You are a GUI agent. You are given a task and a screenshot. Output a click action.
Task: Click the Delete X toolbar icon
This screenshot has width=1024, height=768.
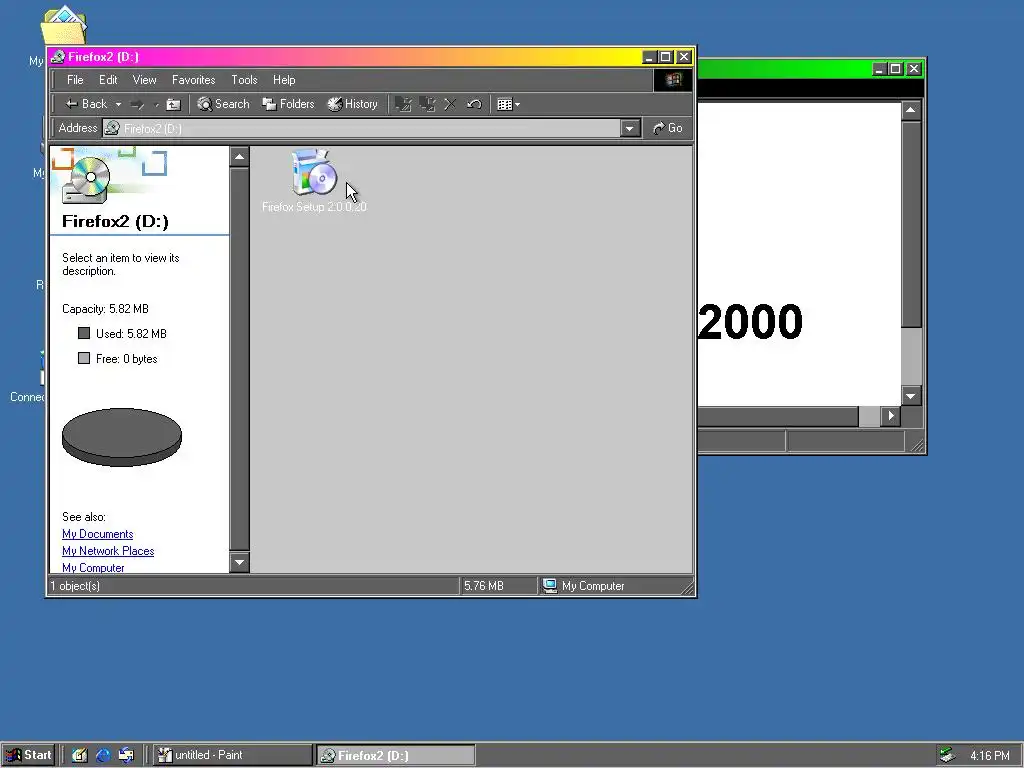(x=450, y=104)
